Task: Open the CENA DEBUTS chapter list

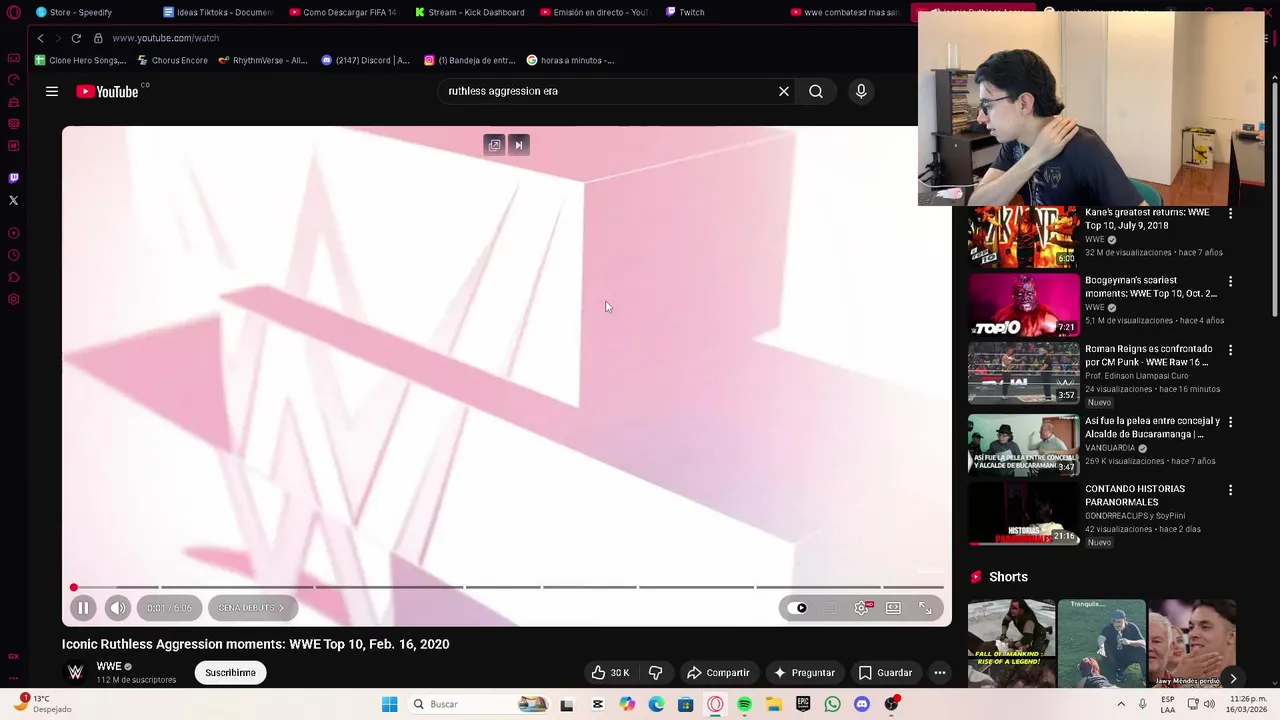Action: tap(252, 608)
